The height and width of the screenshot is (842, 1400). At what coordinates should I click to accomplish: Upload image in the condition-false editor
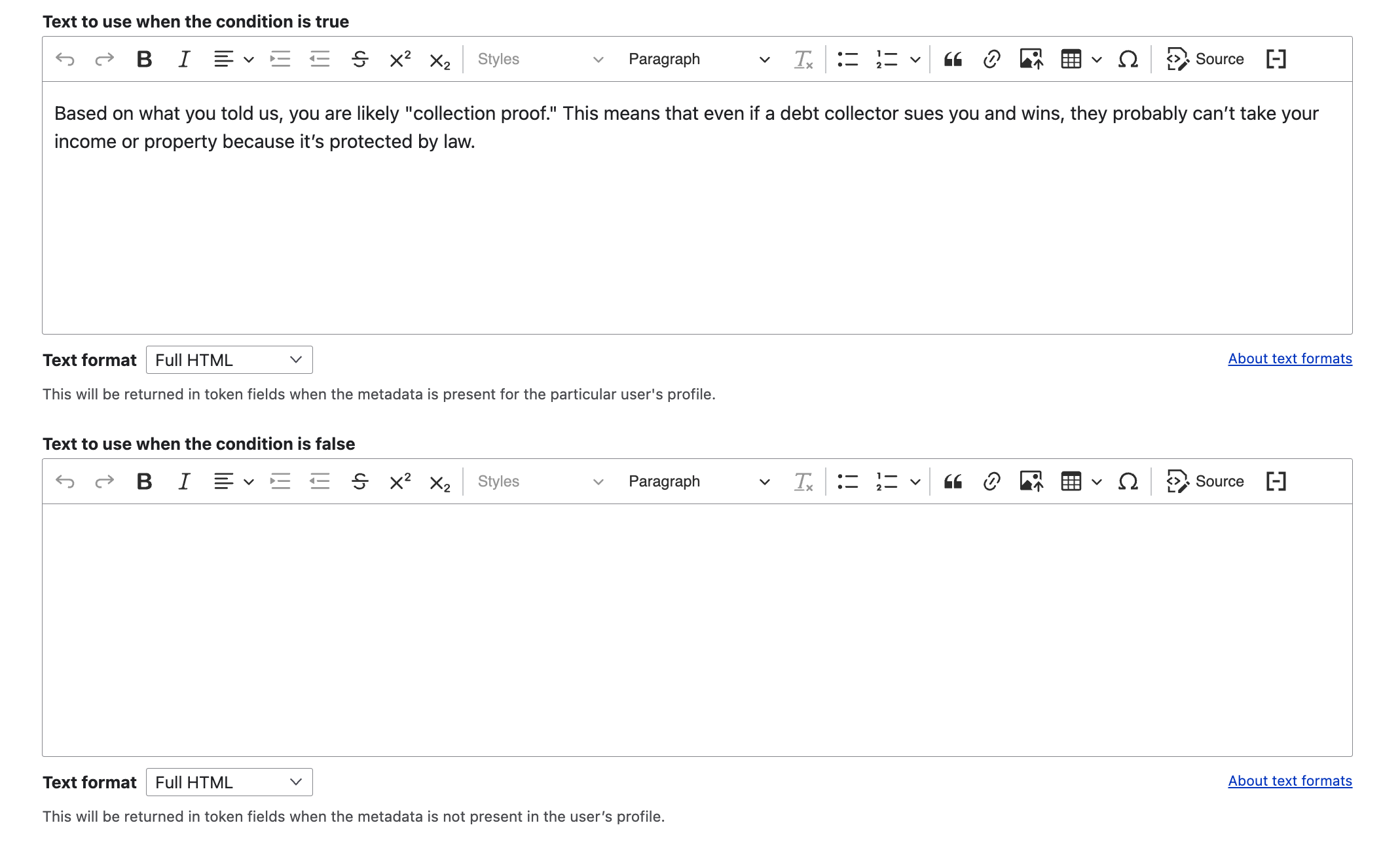click(1031, 482)
